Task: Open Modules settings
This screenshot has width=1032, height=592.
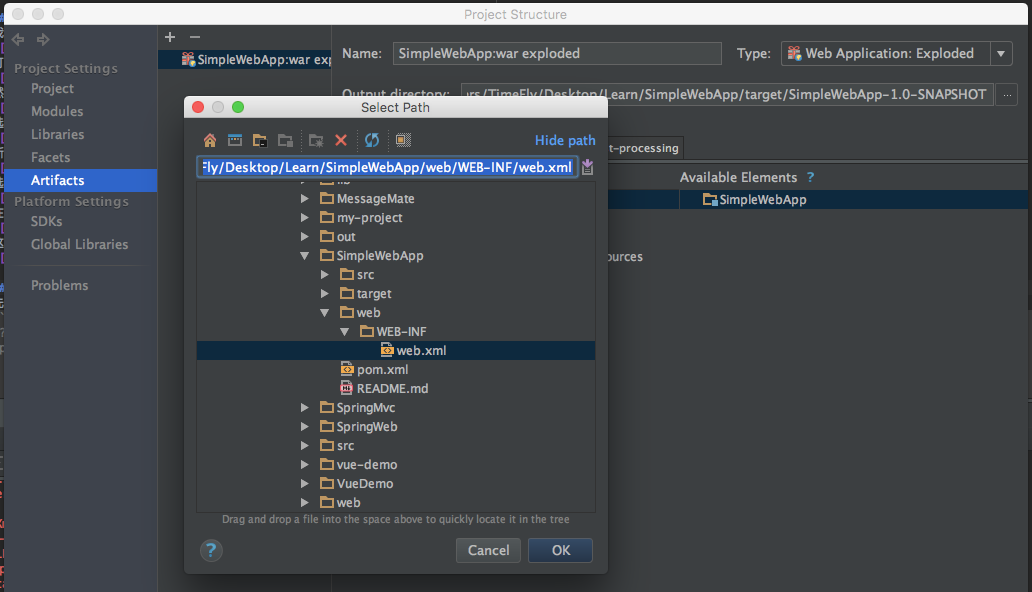Action: (x=57, y=111)
